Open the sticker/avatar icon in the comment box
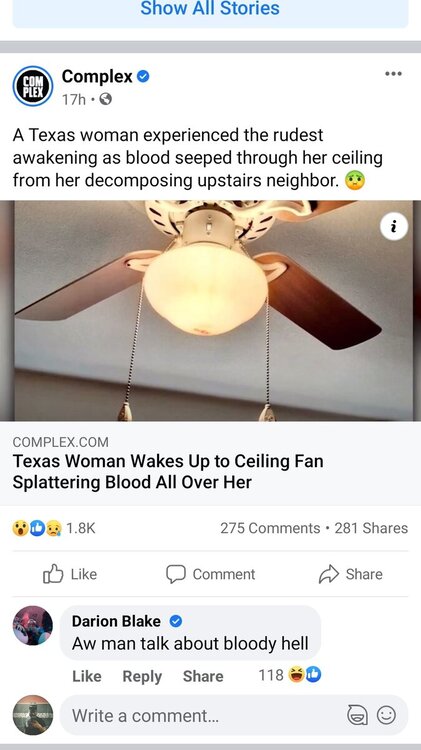This screenshot has width=421, height=750. [357, 715]
